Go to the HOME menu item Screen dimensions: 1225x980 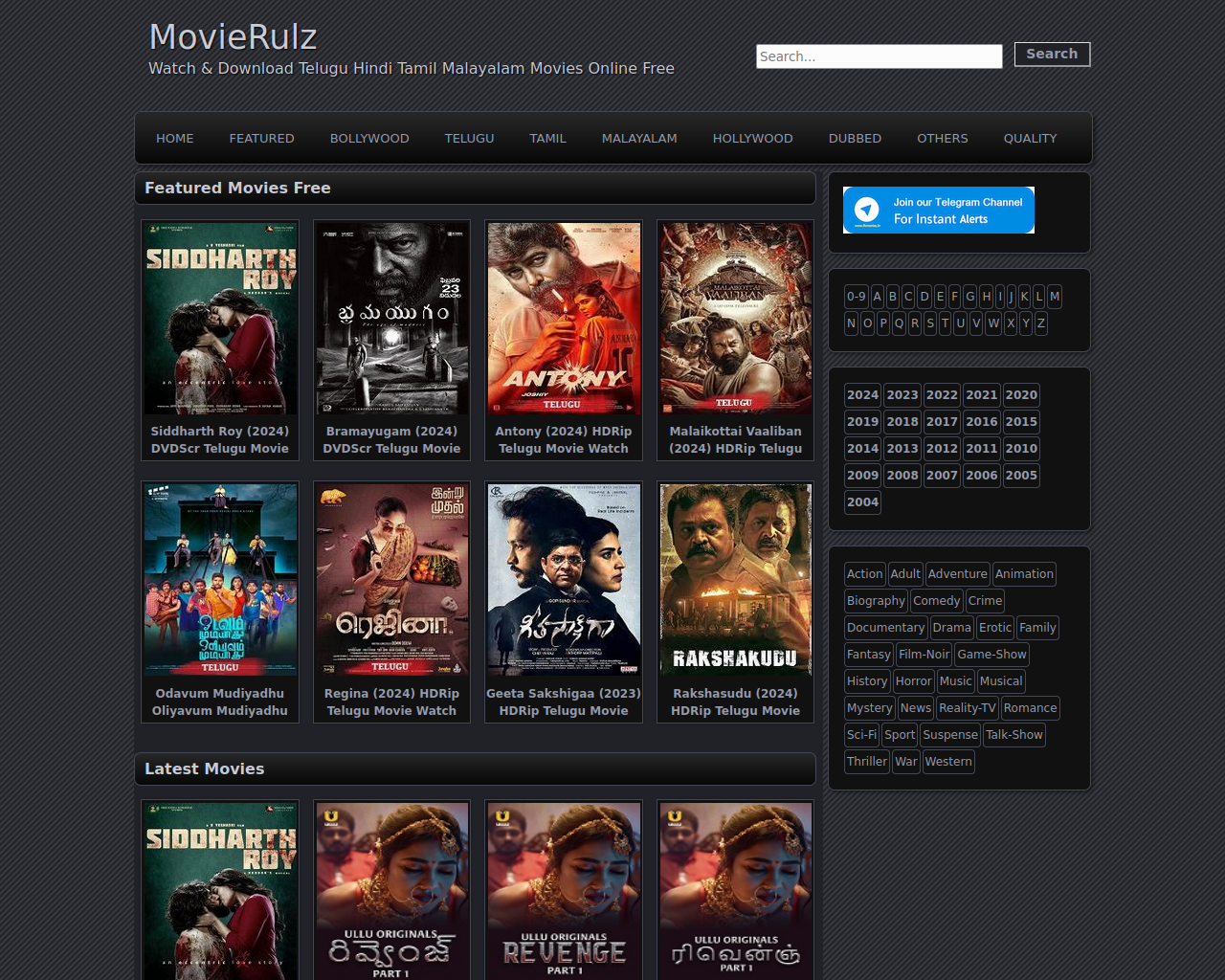point(175,138)
